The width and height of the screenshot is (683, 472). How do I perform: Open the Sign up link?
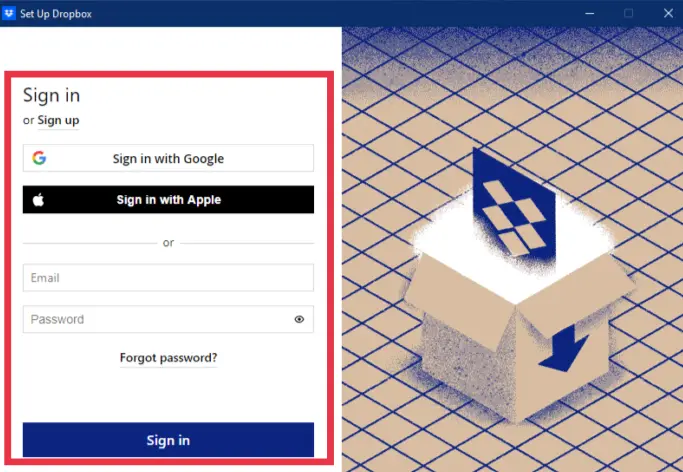pyautogui.click(x=58, y=120)
